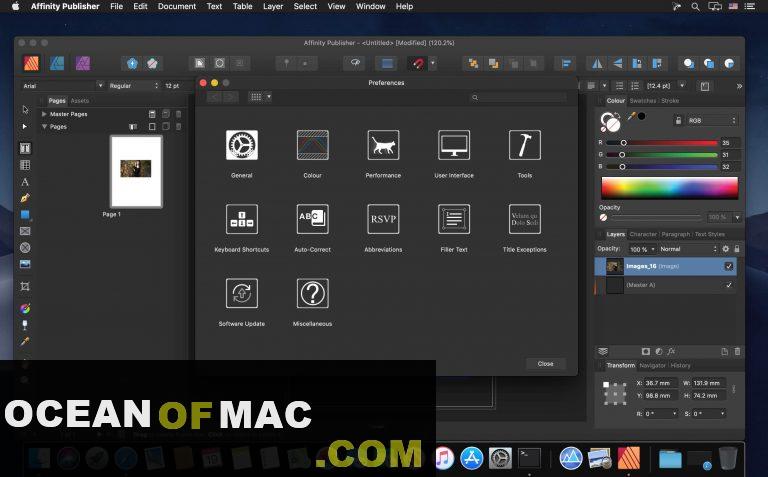The height and width of the screenshot is (477, 768).
Task: Open Spotlight search in menu bar
Action: pyautogui.click(x=695, y=6)
